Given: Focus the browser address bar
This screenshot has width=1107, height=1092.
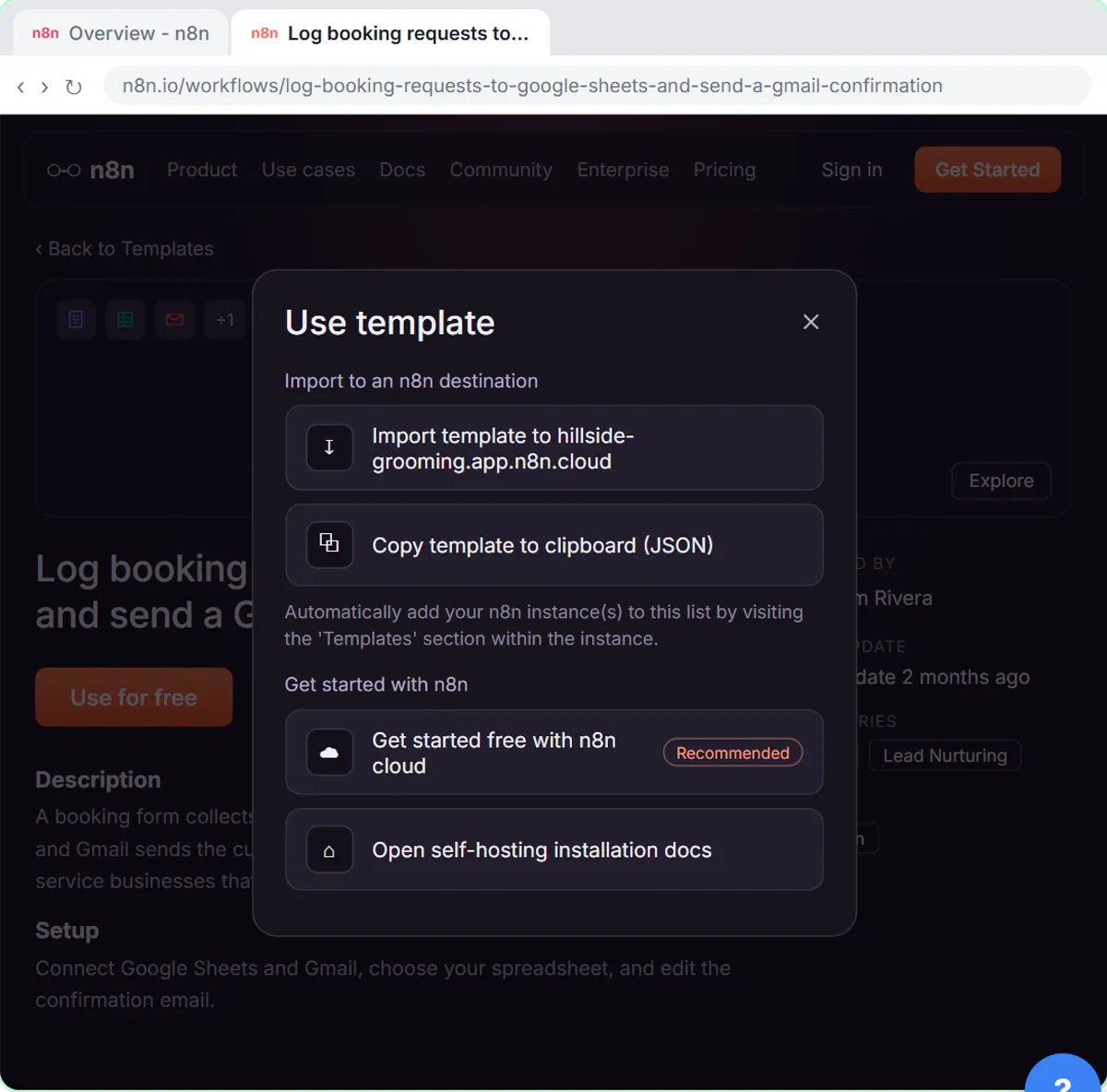Looking at the screenshot, I should (x=597, y=86).
